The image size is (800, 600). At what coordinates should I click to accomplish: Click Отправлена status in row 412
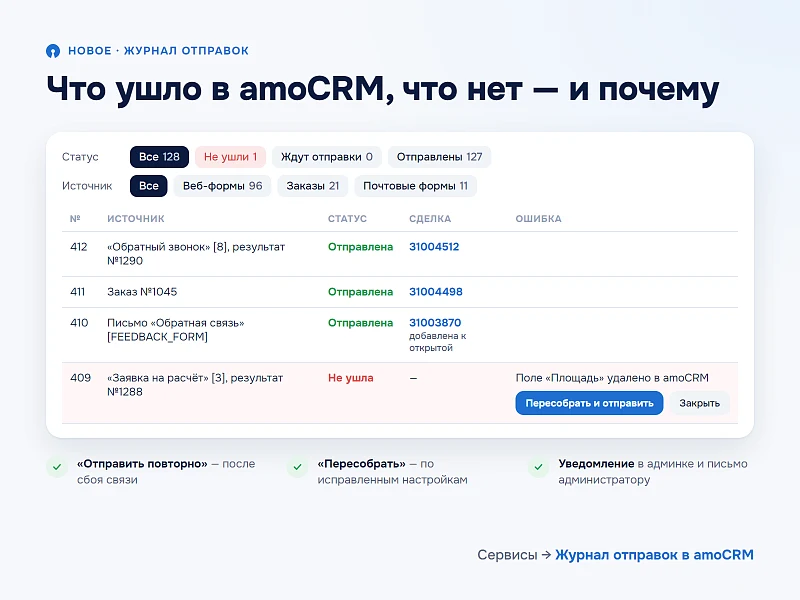[x=360, y=247]
